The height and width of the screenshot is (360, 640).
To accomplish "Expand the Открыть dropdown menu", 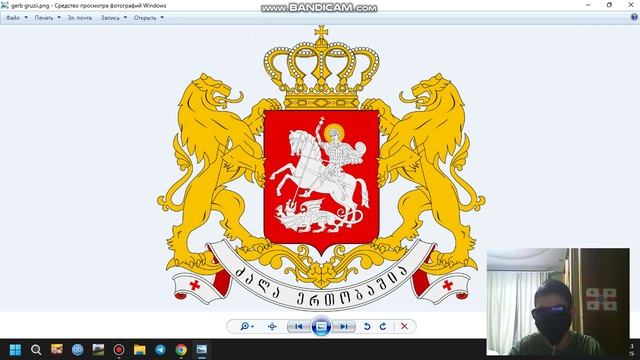I will tap(149, 18).
